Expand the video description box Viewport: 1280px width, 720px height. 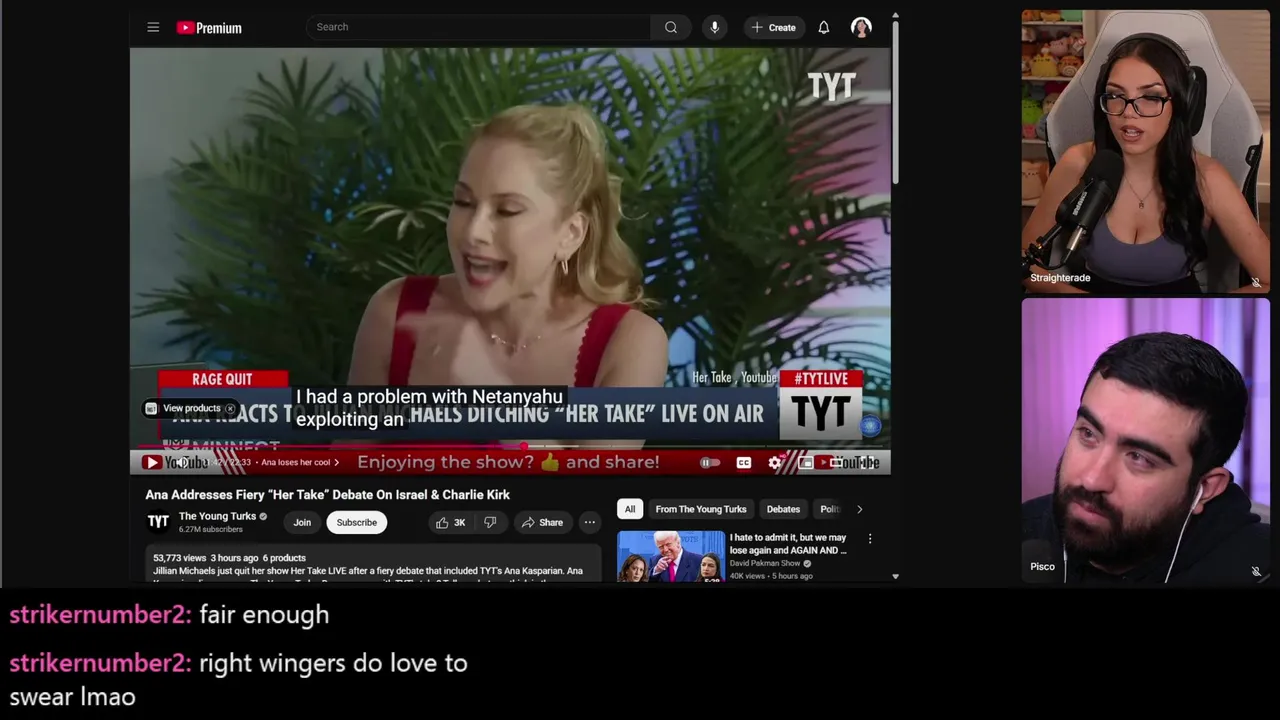pos(373,565)
